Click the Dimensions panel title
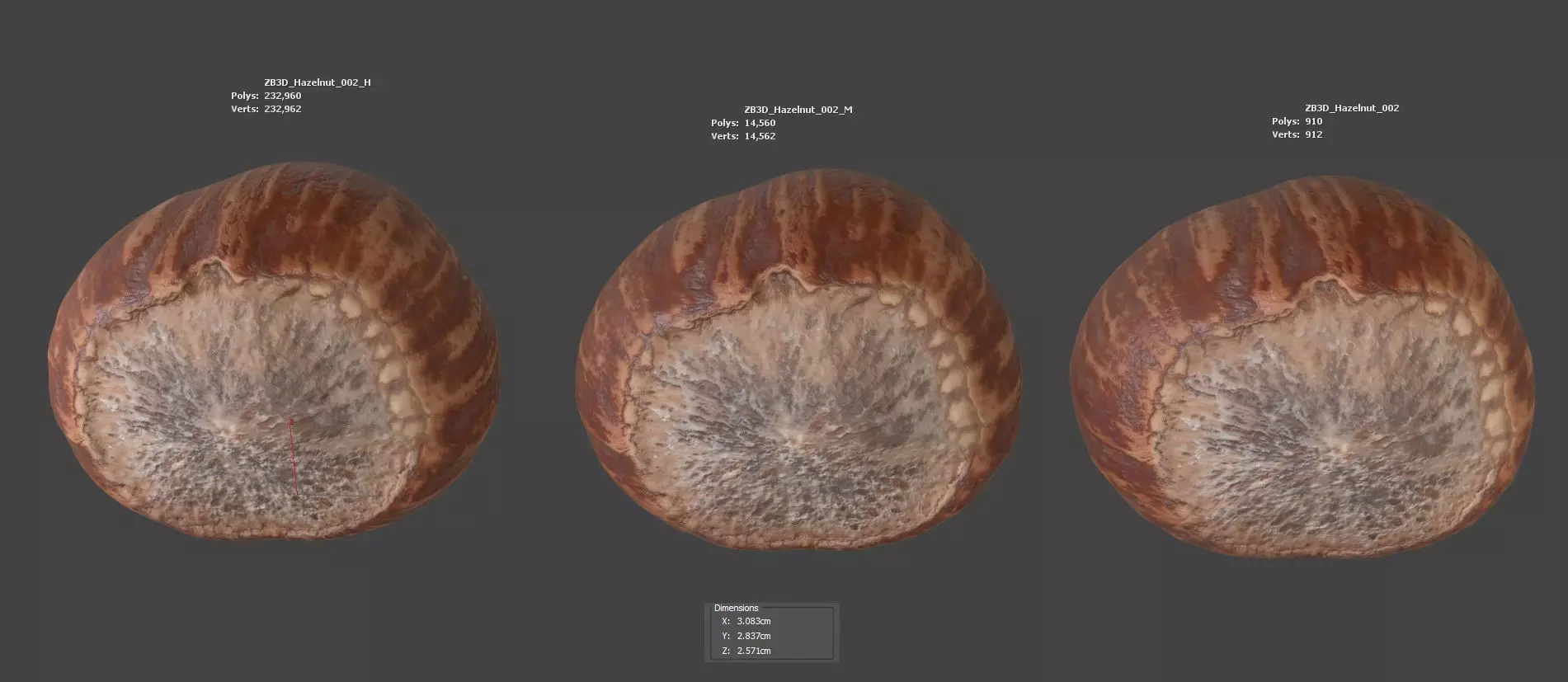Screen dimensions: 1568x682 [x=736, y=608]
